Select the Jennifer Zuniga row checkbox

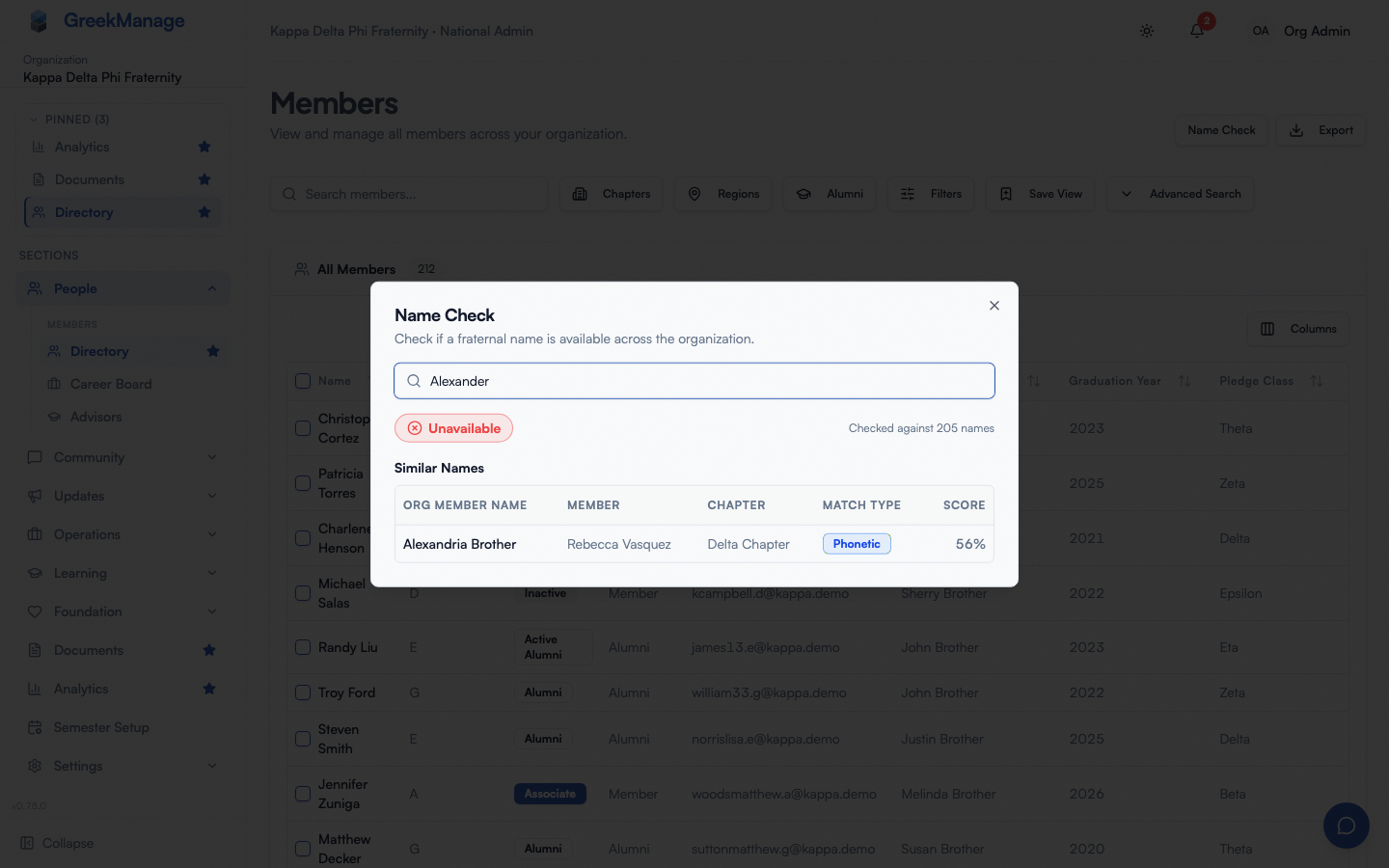pos(303,794)
